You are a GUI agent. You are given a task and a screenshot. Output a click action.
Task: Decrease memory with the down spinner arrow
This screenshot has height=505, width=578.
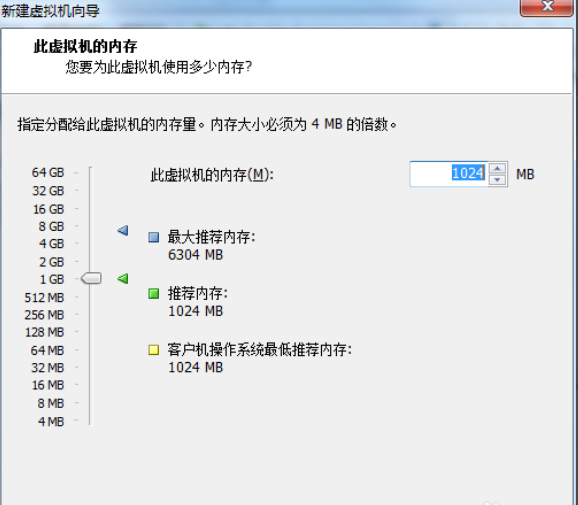coord(498,180)
